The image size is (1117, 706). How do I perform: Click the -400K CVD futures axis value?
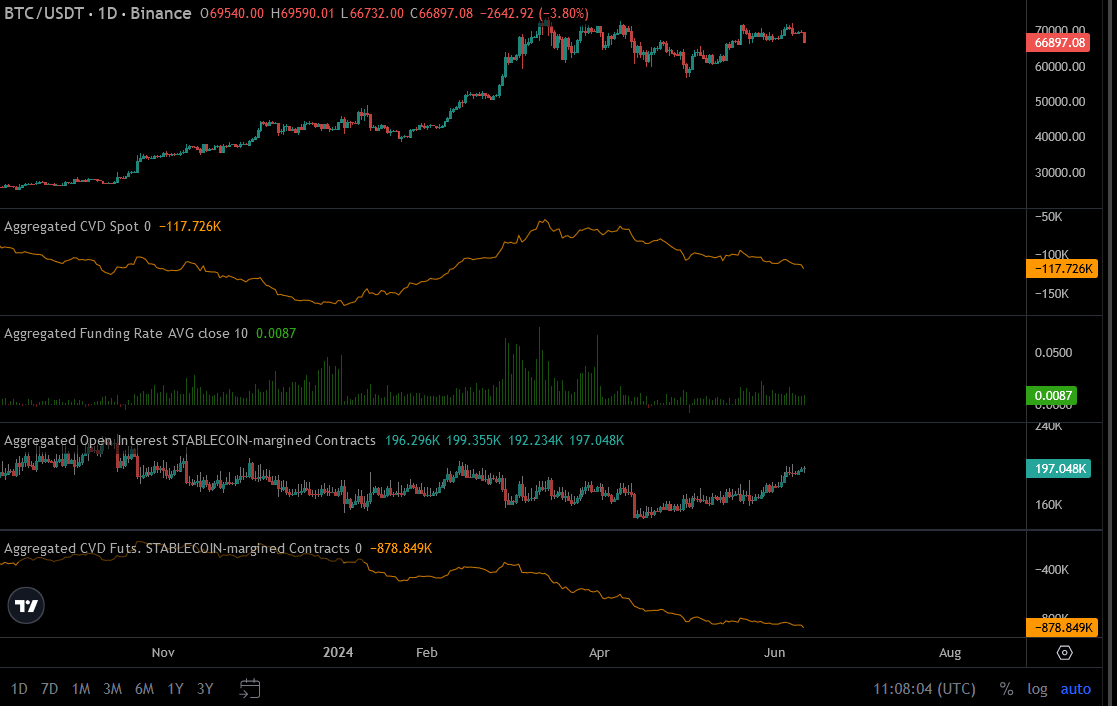[x=1051, y=570]
